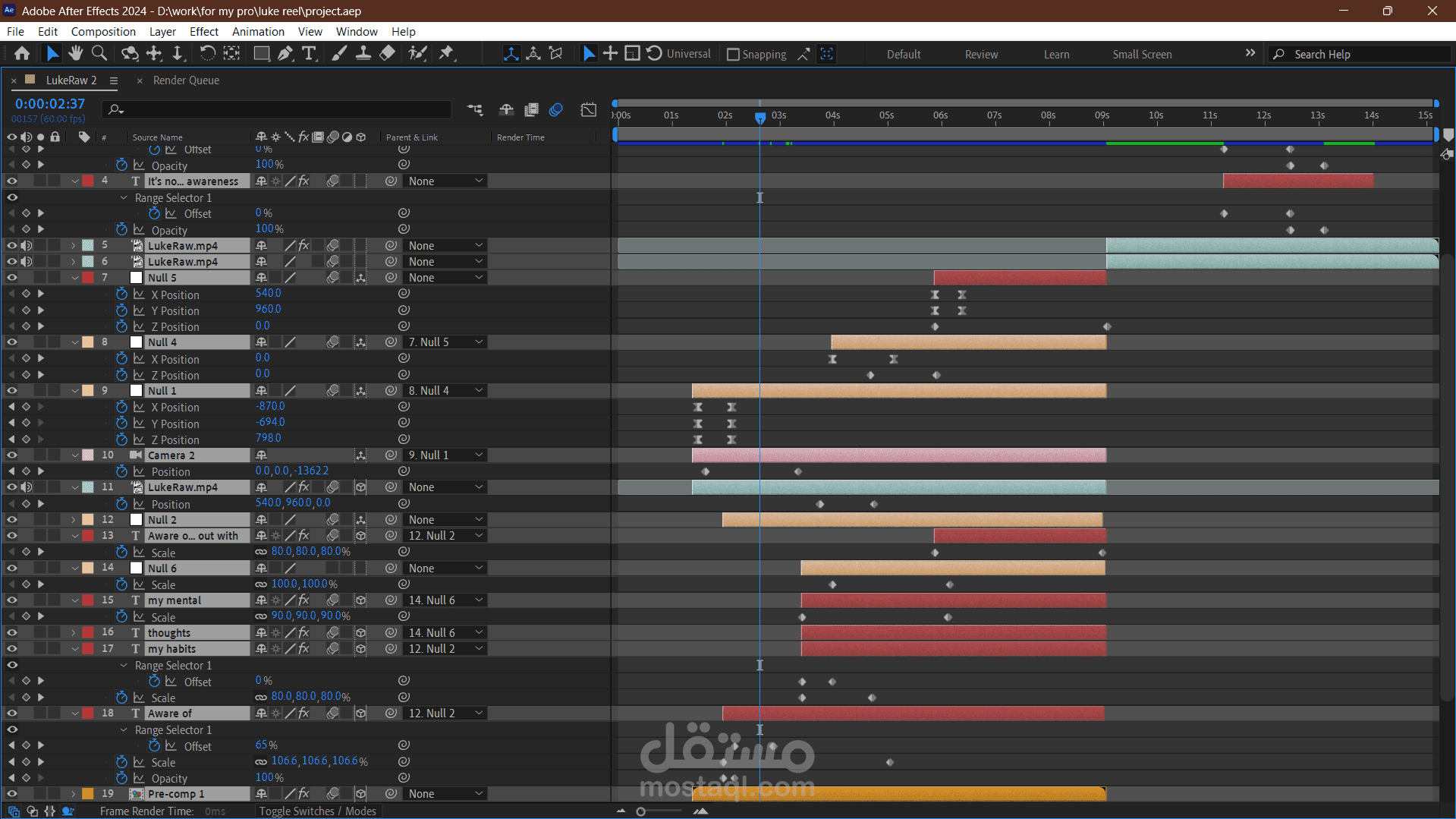The image size is (1456, 819).
Task: Click the timeline layer search field
Action: coord(277,109)
